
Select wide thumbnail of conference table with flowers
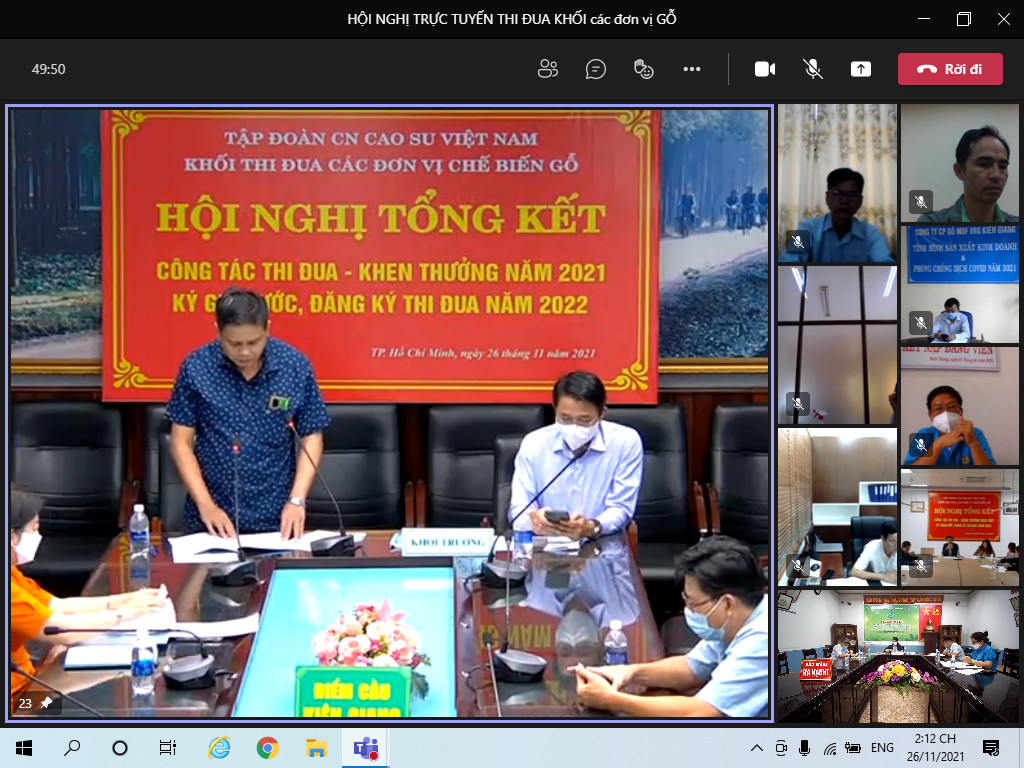tap(899, 656)
